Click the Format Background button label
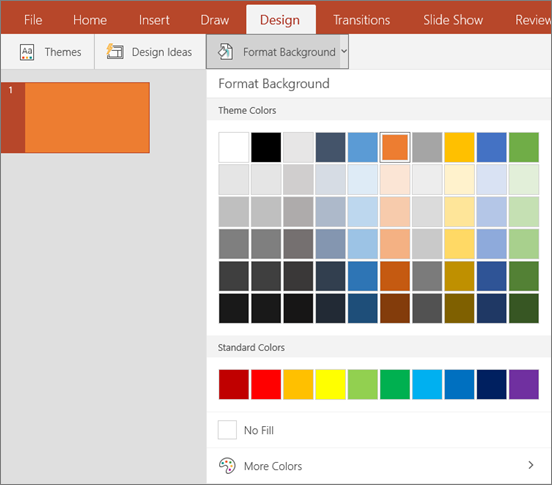This screenshot has height=485, width=552. point(289,52)
